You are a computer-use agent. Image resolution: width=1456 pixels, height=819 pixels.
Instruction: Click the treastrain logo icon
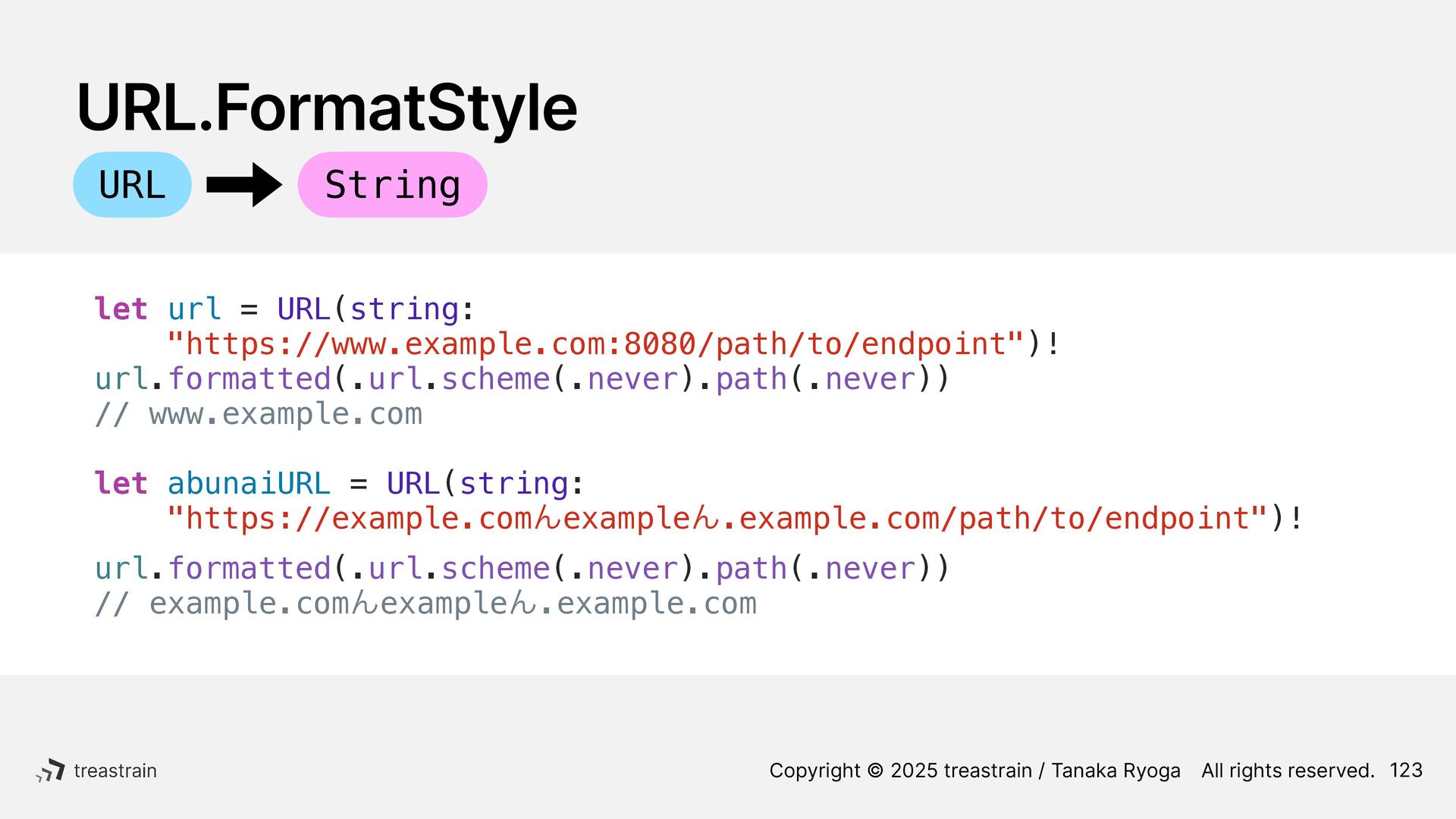pos(50,770)
